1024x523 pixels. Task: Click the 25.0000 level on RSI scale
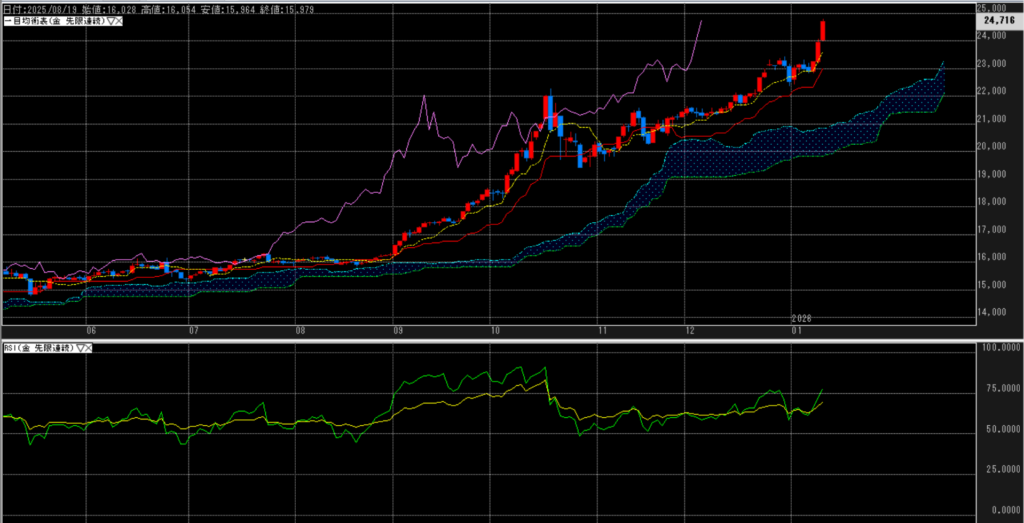tap(998, 468)
